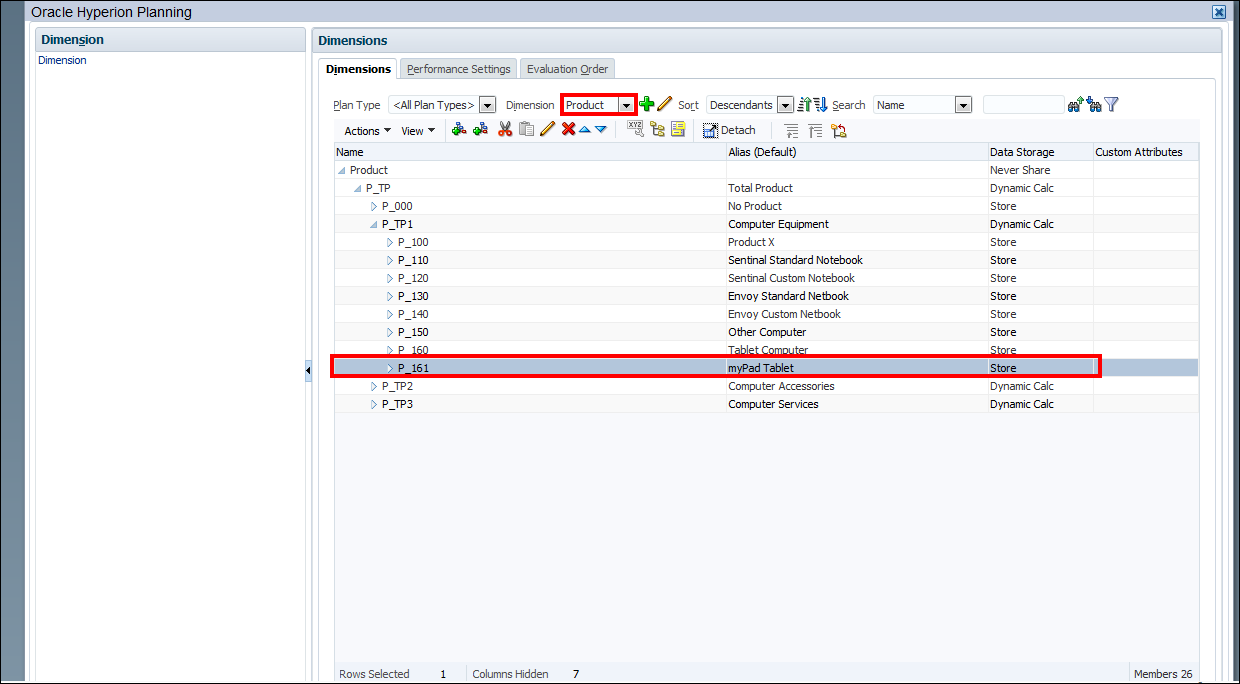Click the sort descending icon

(820, 104)
